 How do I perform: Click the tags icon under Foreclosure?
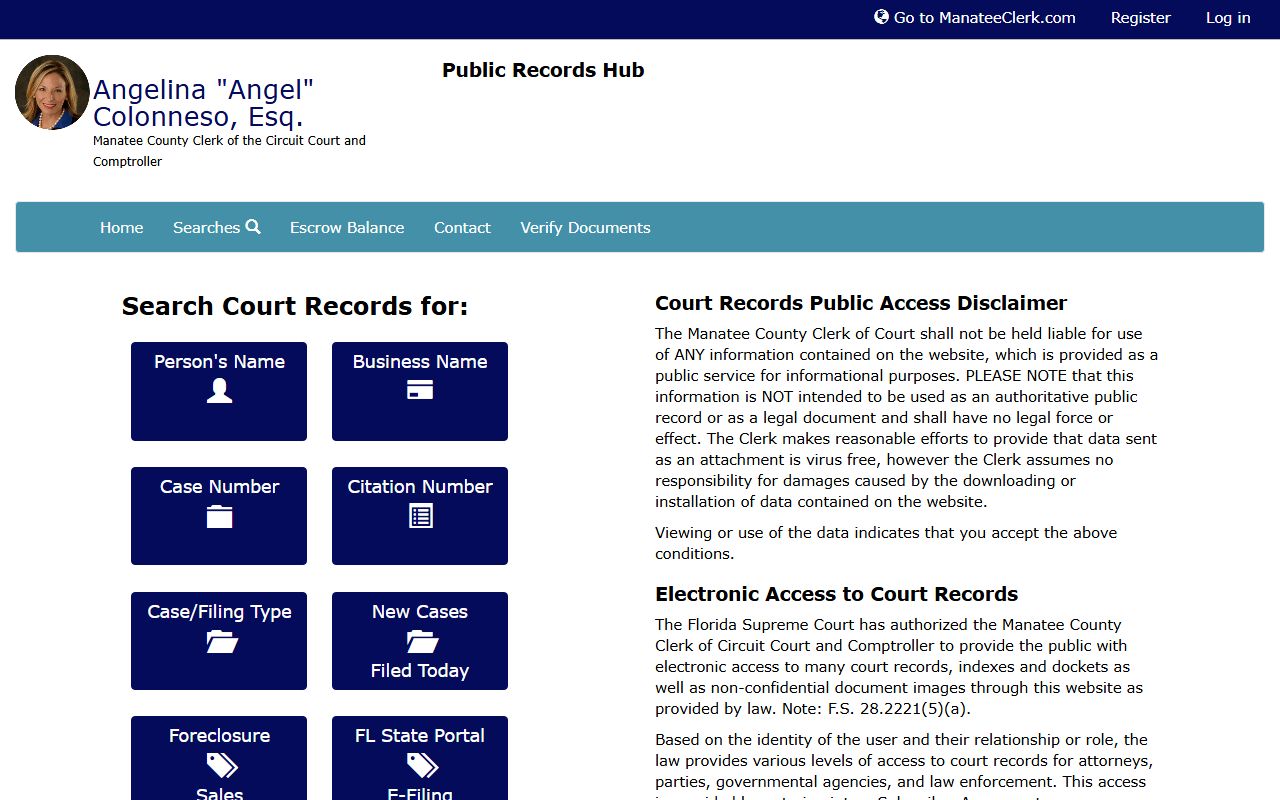pos(222,765)
